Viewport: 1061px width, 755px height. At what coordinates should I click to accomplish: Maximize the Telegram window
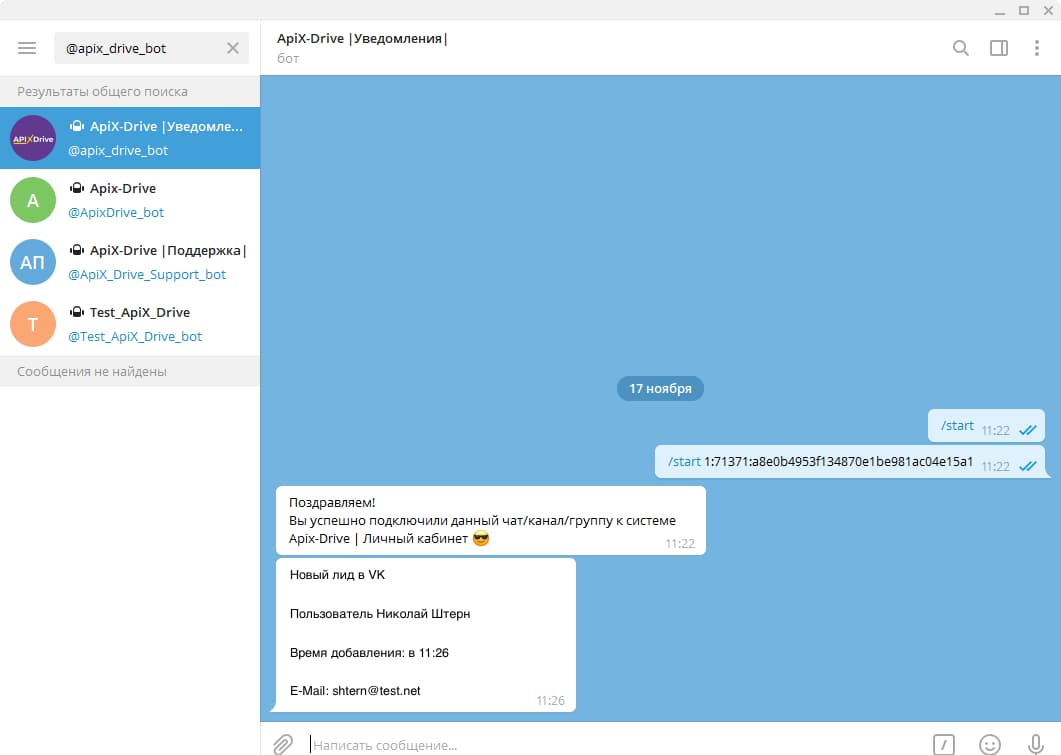(x=1024, y=10)
